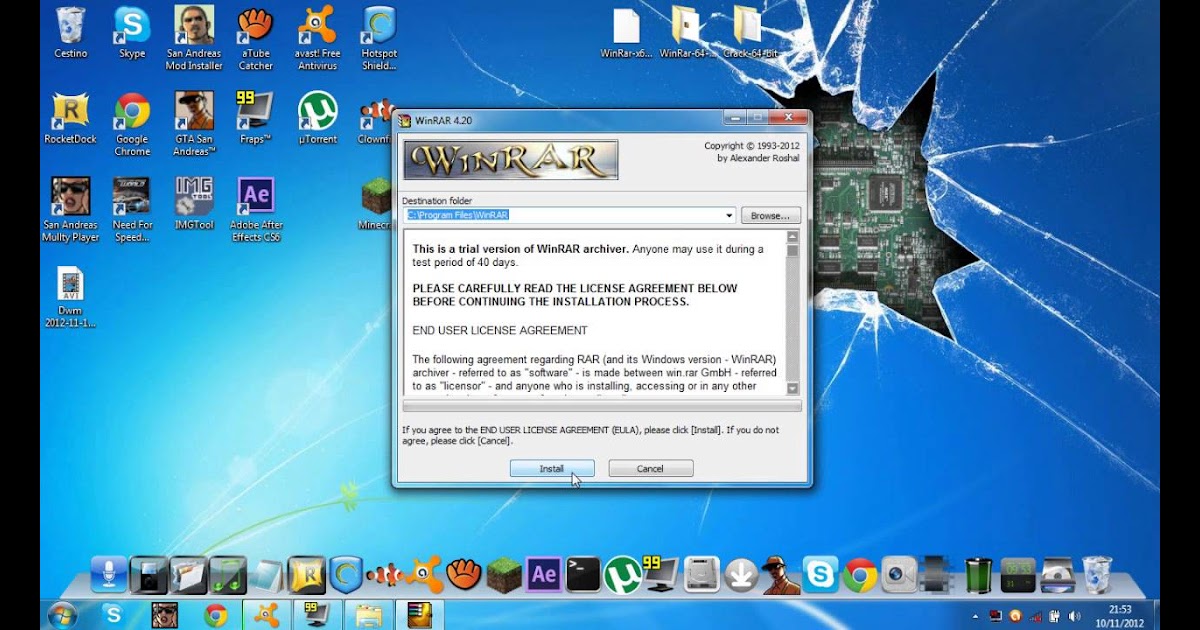This screenshot has height=630, width=1200.
Task: Click the Install button
Action: click(552, 468)
